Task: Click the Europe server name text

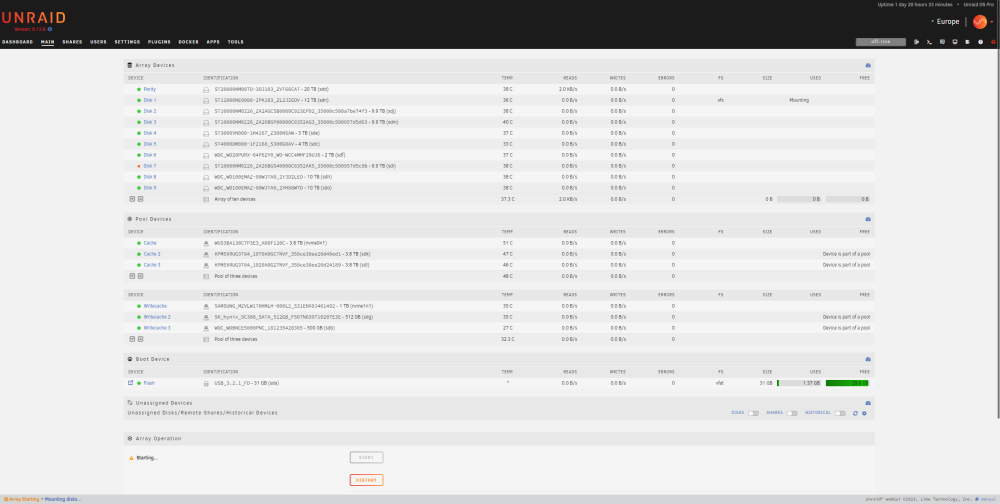Action: point(948,22)
